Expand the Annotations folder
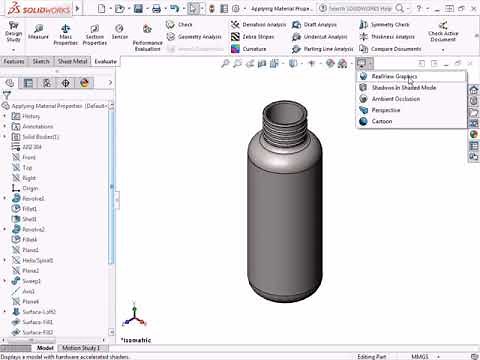 tap(5, 126)
